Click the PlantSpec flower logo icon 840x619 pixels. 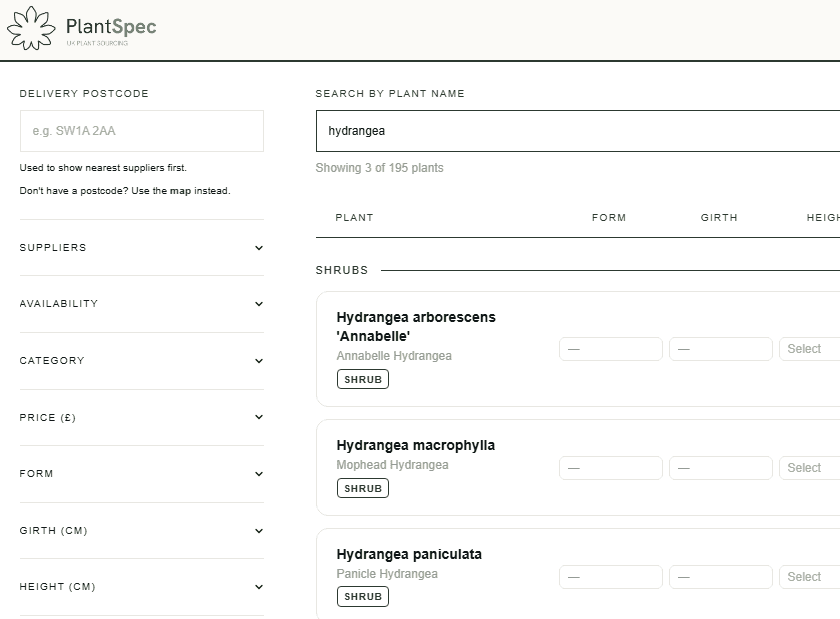[x=31, y=28]
